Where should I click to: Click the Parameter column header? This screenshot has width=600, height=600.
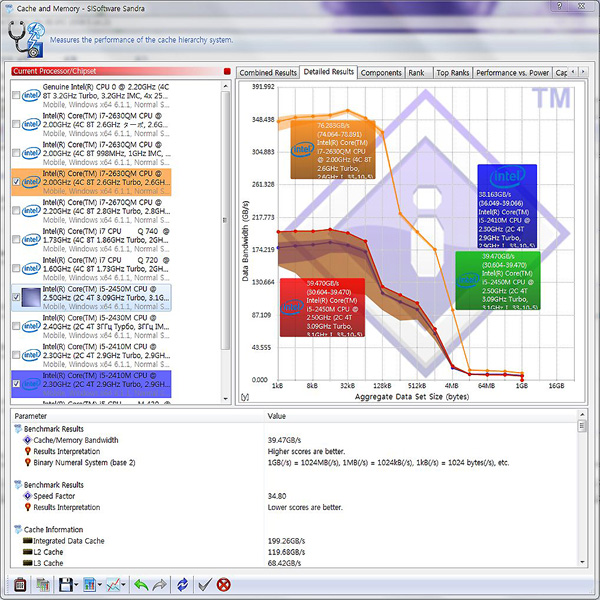(x=138, y=416)
